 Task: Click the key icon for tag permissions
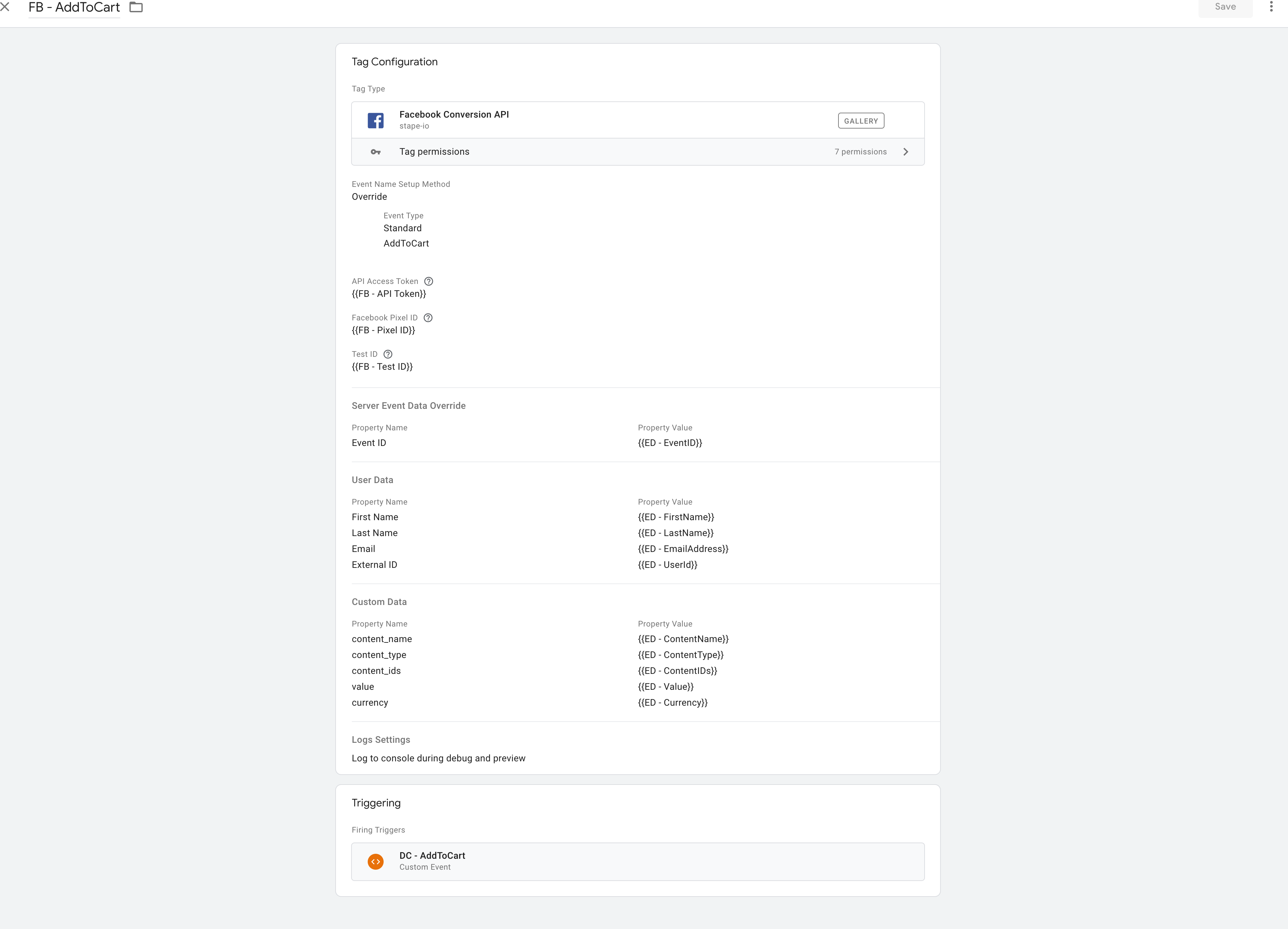375,152
